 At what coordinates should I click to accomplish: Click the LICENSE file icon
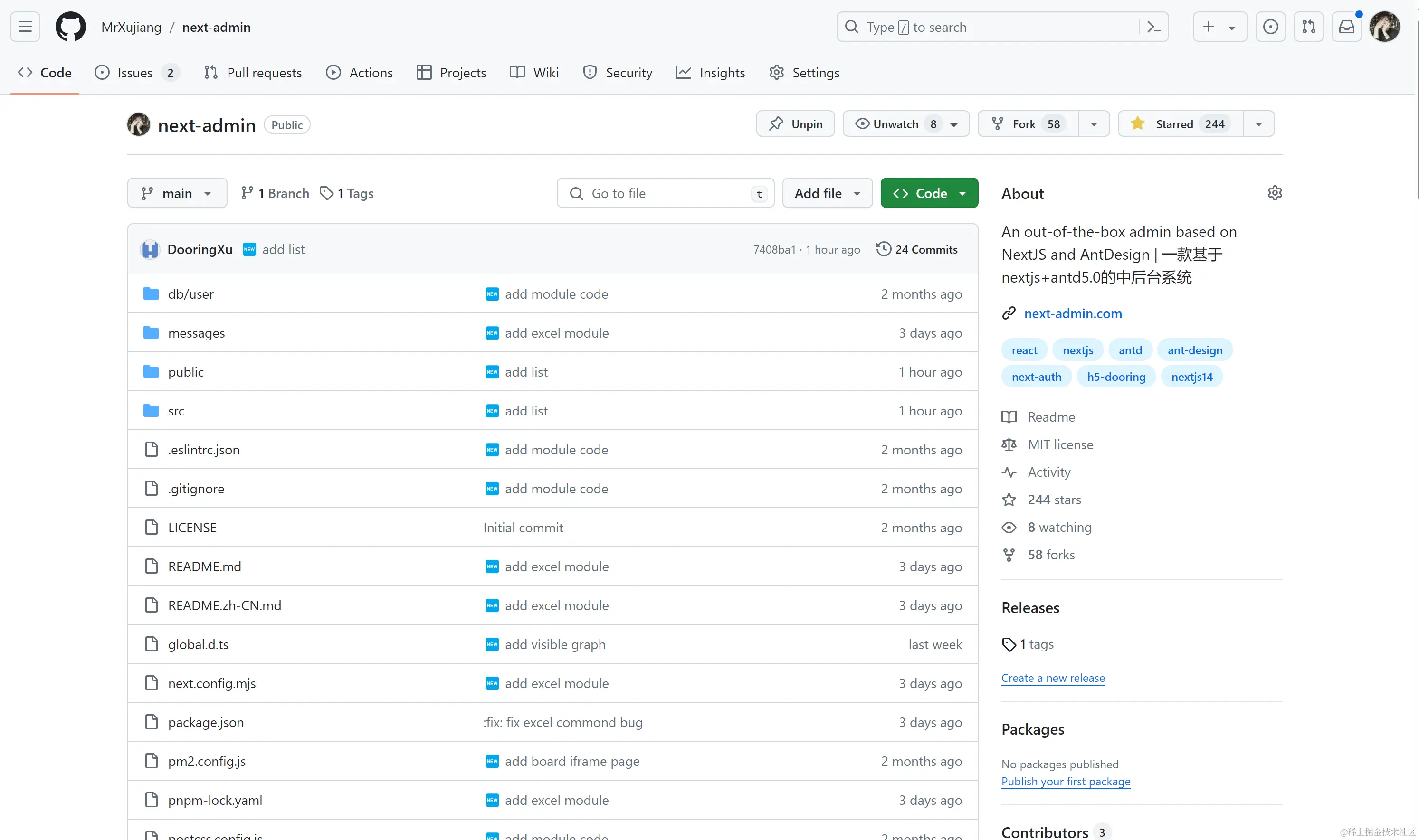point(151,527)
